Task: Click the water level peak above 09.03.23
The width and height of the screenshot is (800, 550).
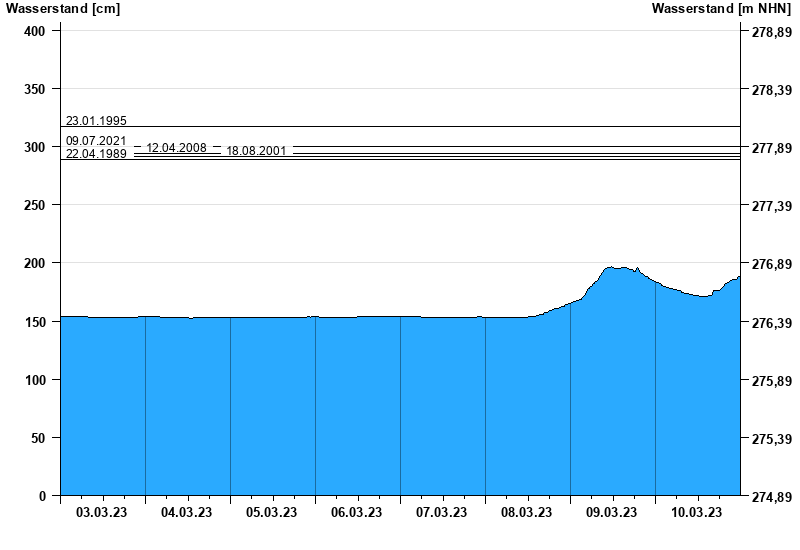Action: (x=612, y=268)
